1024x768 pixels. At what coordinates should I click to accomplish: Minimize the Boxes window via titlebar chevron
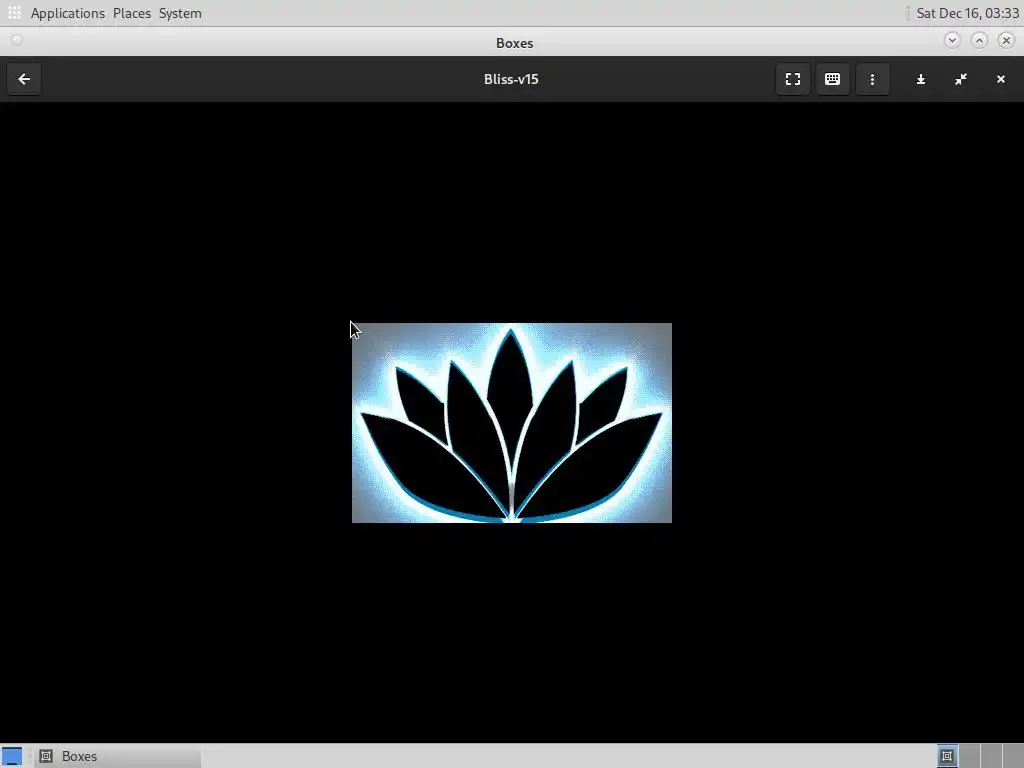[x=952, y=40]
